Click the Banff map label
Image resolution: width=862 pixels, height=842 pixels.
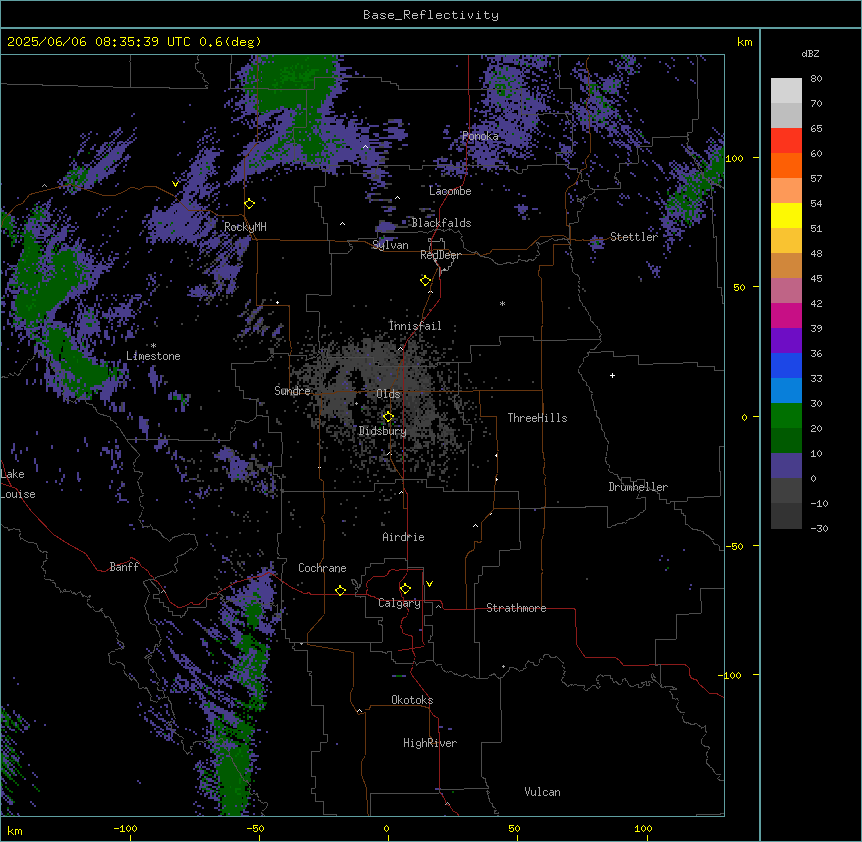[x=124, y=567]
